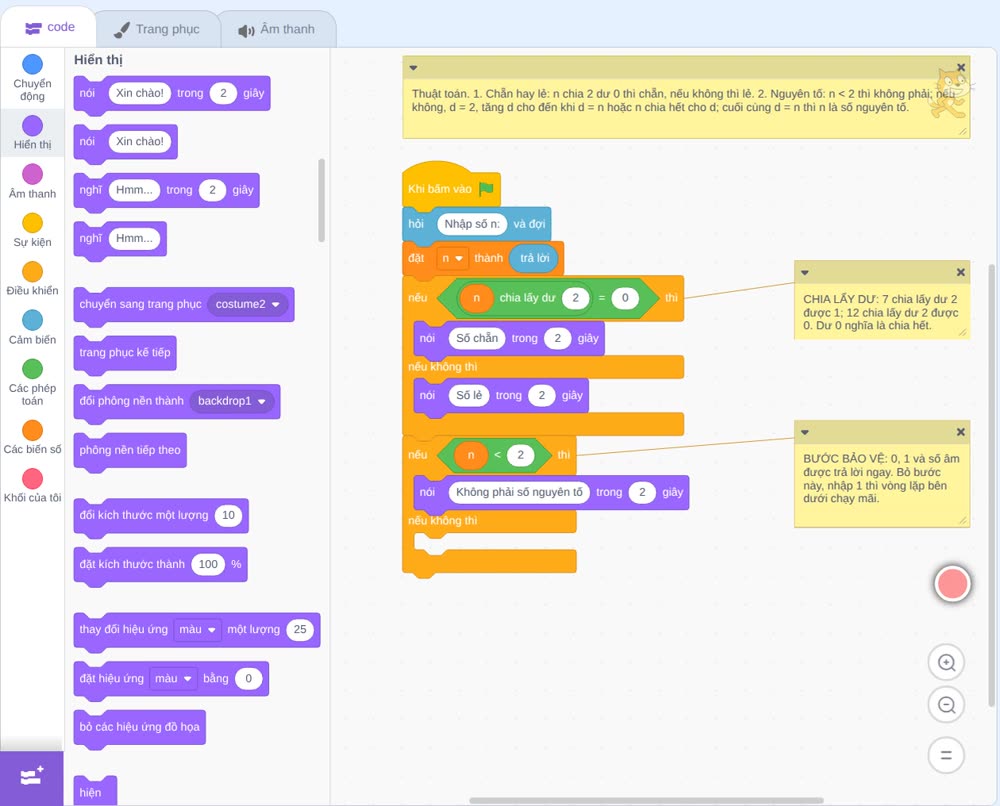Zoom in the workspace
The width and height of the screenshot is (1000, 806).
pos(946,663)
